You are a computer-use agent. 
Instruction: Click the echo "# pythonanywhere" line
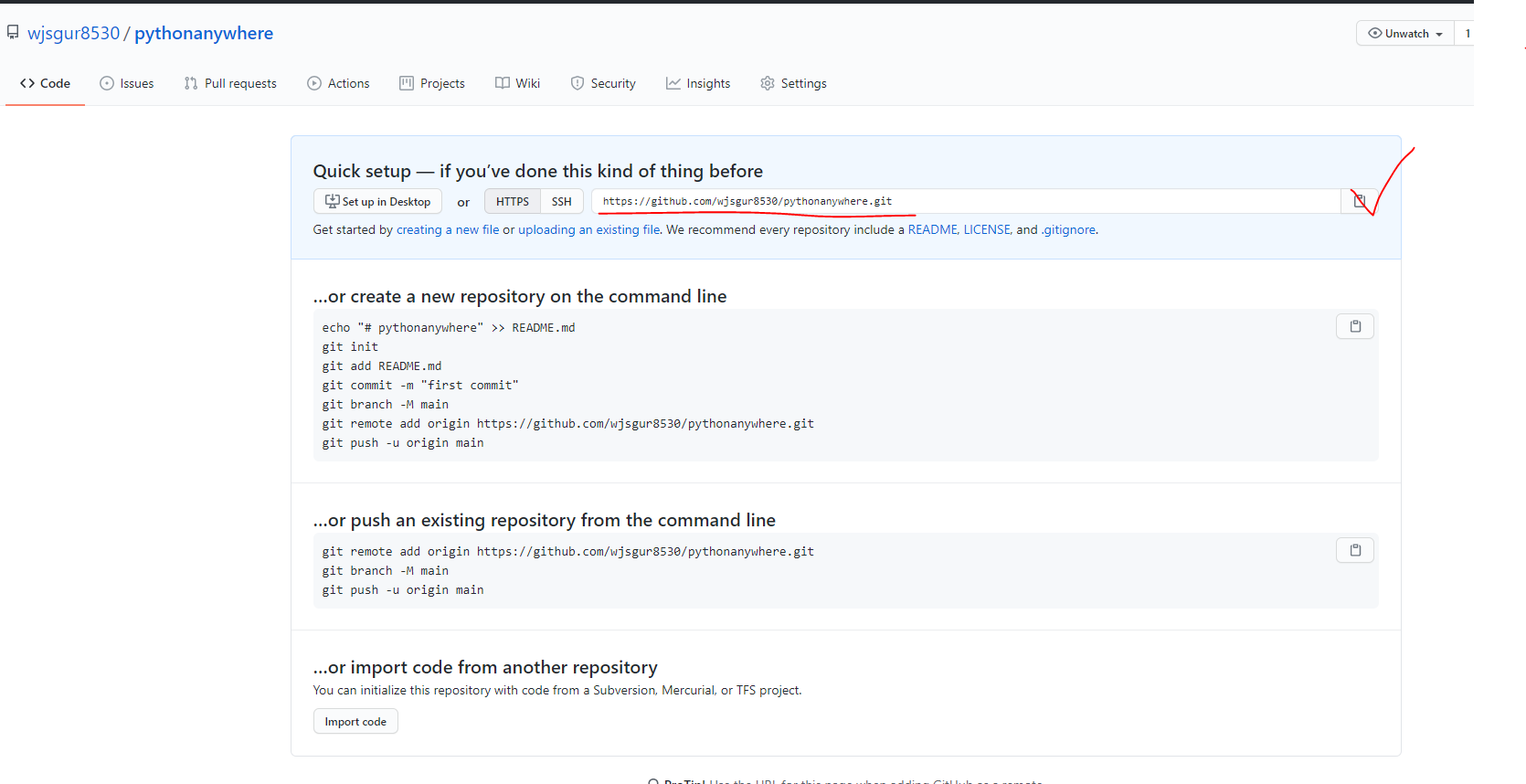coord(449,327)
